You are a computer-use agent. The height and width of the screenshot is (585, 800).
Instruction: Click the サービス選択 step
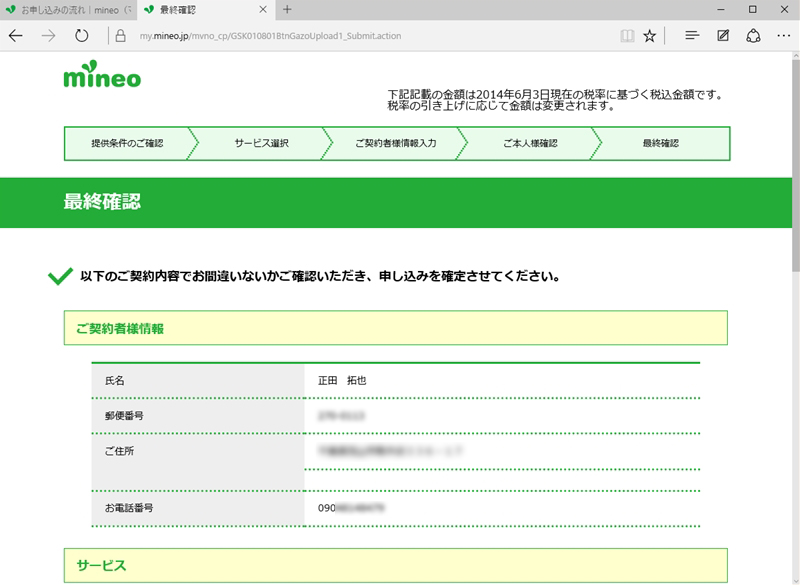coord(261,143)
